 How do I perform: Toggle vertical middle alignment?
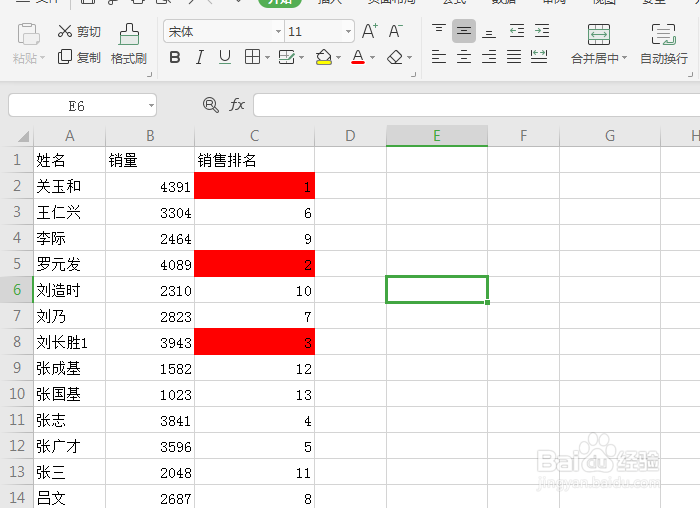pos(464,31)
